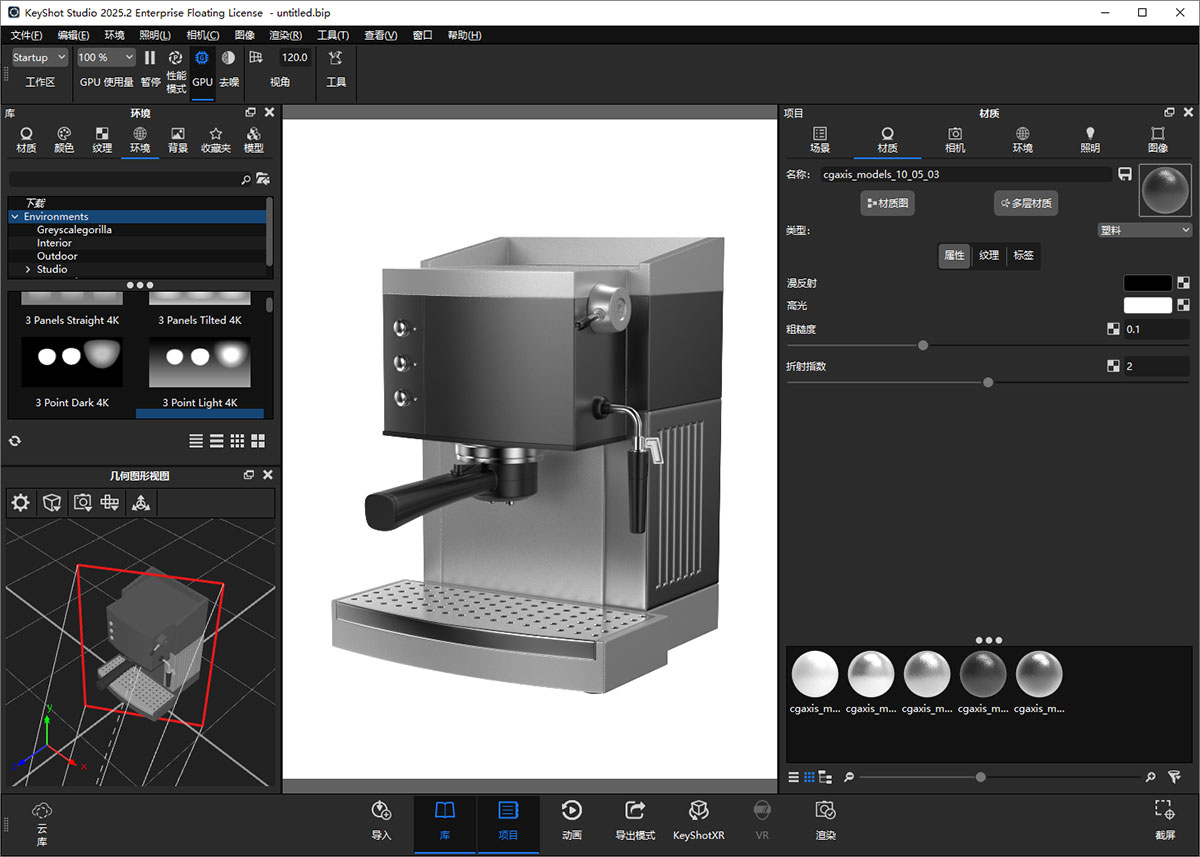Save material to library icon beside name
Screen dimensions: 1200x857
tap(1125, 174)
